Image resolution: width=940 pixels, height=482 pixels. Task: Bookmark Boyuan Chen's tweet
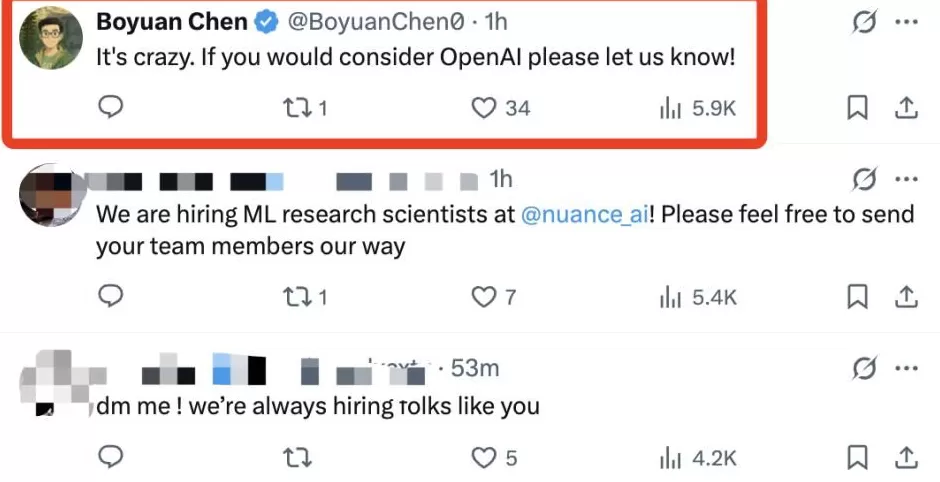tap(857, 108)
